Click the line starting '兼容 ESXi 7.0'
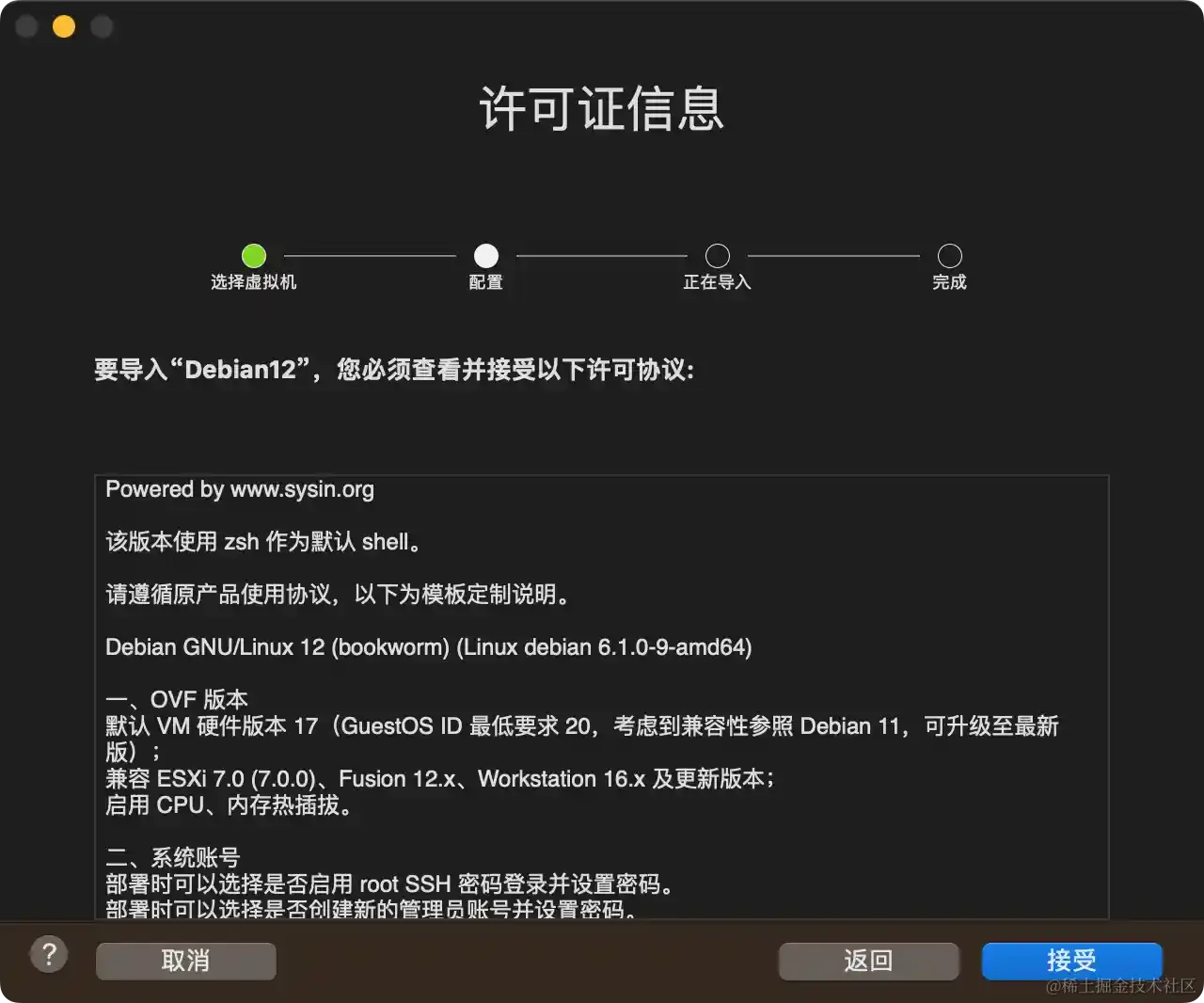Image resolution: width=1204 pixels, height=1003 pixels. coord(440,779)
